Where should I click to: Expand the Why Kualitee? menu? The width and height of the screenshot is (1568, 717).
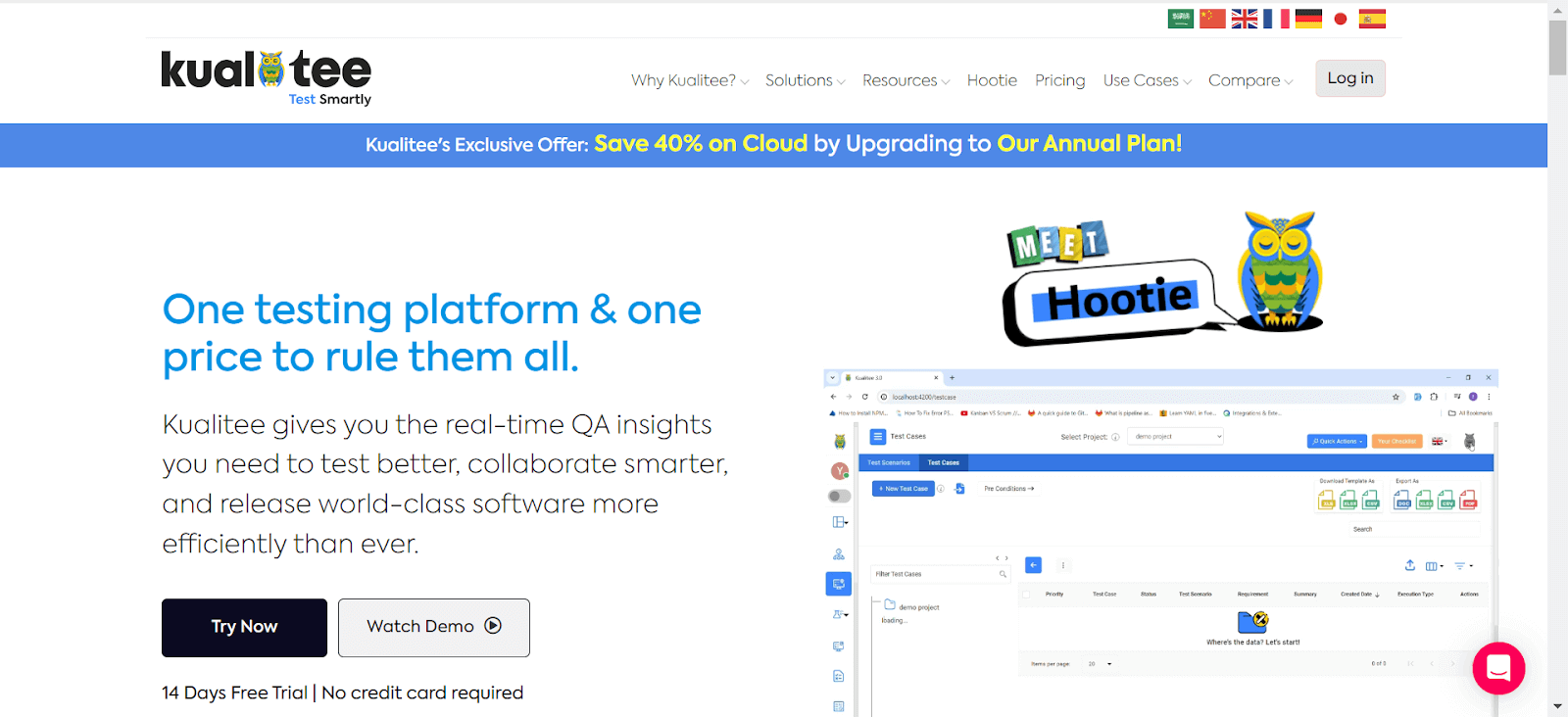point(690,80)
